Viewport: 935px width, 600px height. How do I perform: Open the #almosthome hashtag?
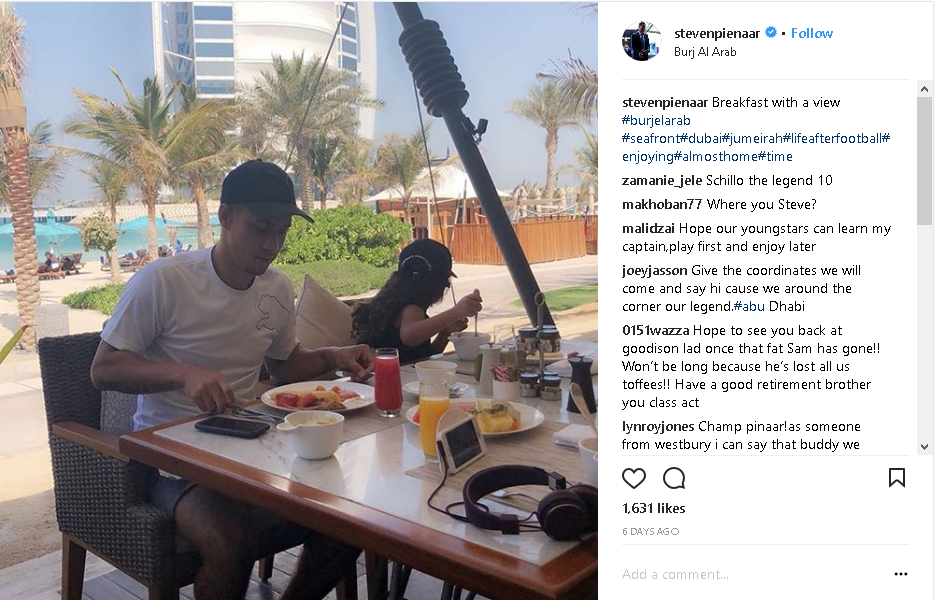(x=716, y=156)
